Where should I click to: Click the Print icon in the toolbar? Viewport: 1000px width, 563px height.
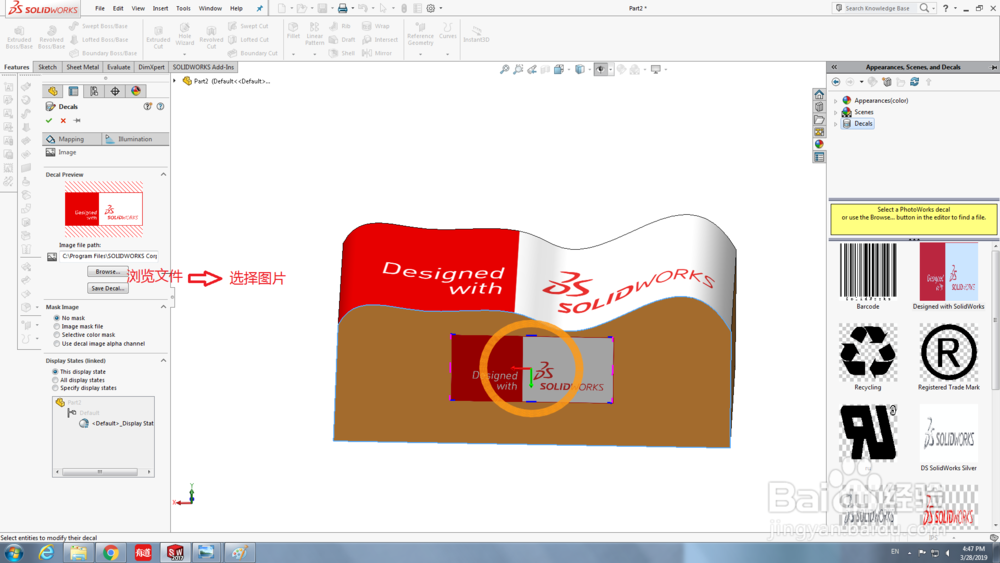point(342,8)
